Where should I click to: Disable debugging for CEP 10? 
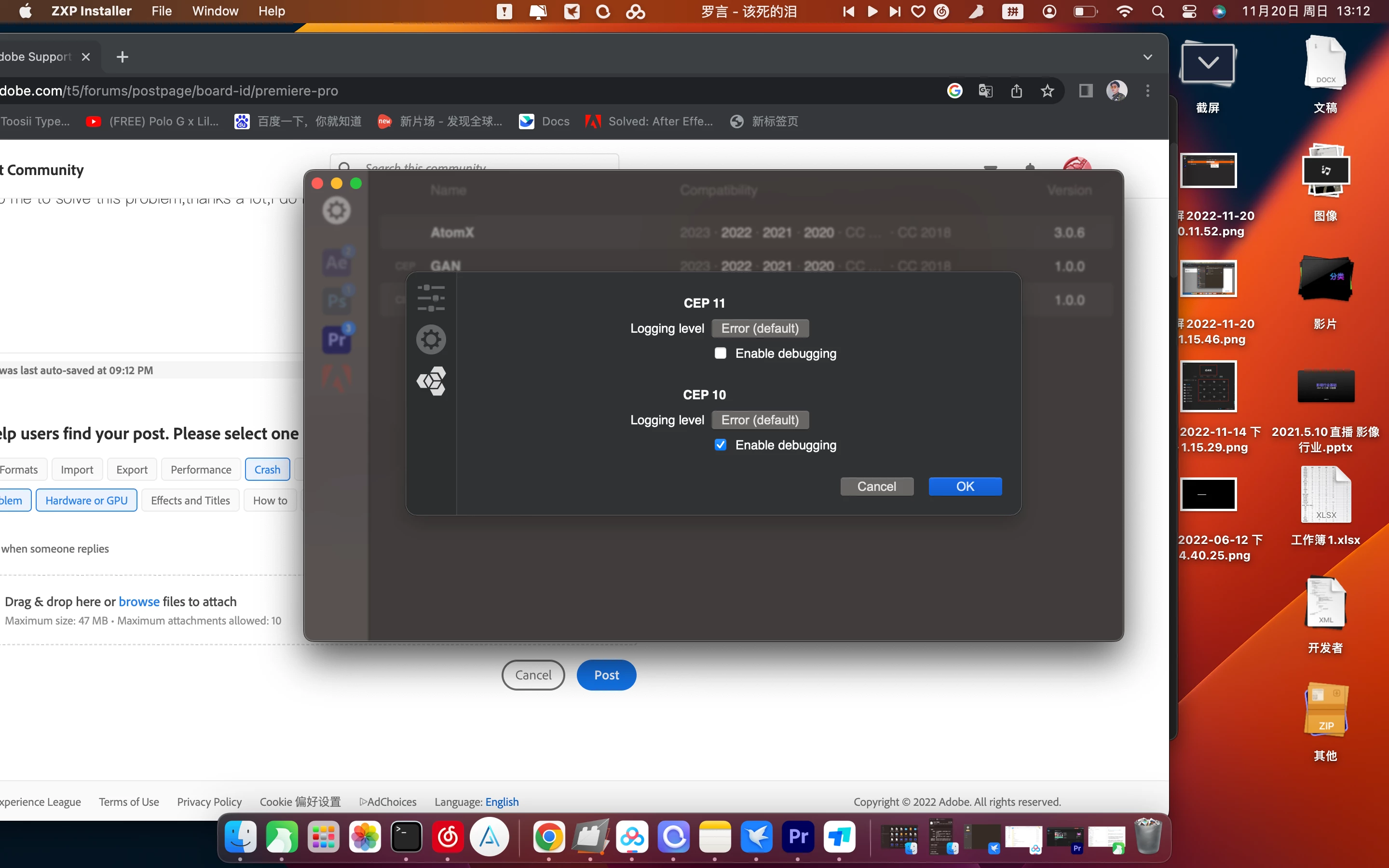coord(721,445)
